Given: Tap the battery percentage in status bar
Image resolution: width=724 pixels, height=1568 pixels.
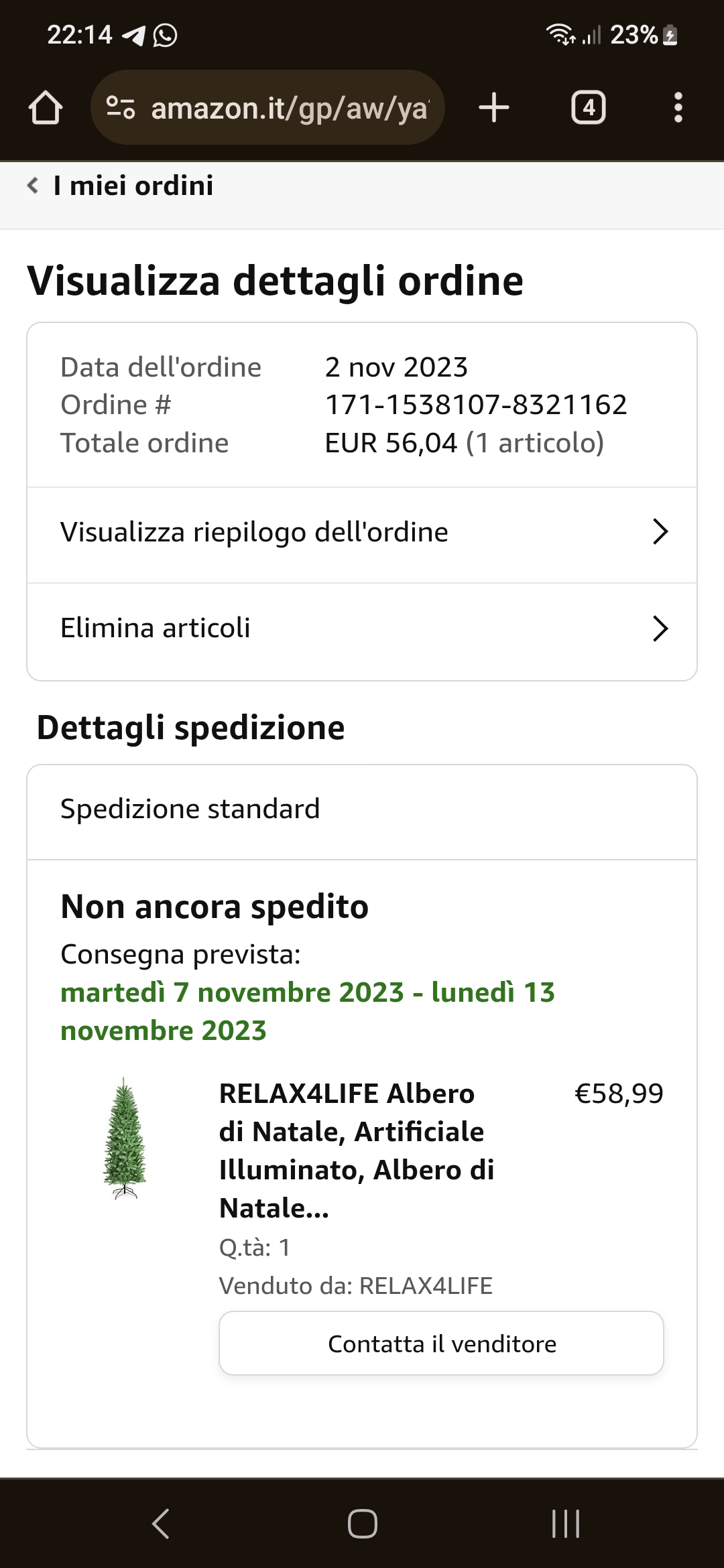Looking at the screenshot, I should (x=633, y=35).
